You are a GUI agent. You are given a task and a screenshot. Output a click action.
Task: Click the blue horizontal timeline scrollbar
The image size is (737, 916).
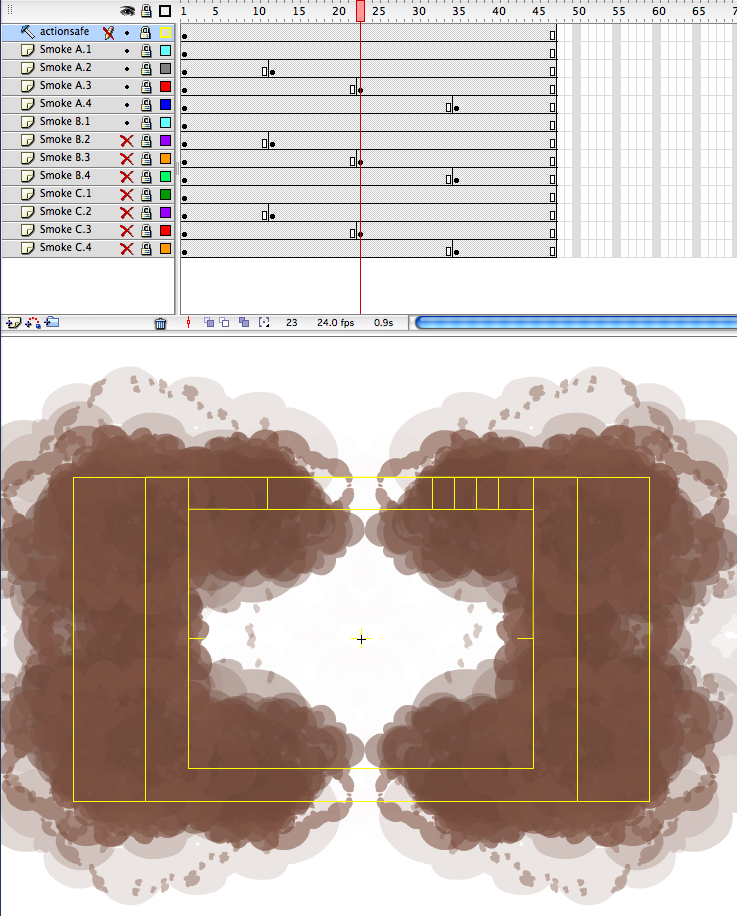[x=575, y=322]
